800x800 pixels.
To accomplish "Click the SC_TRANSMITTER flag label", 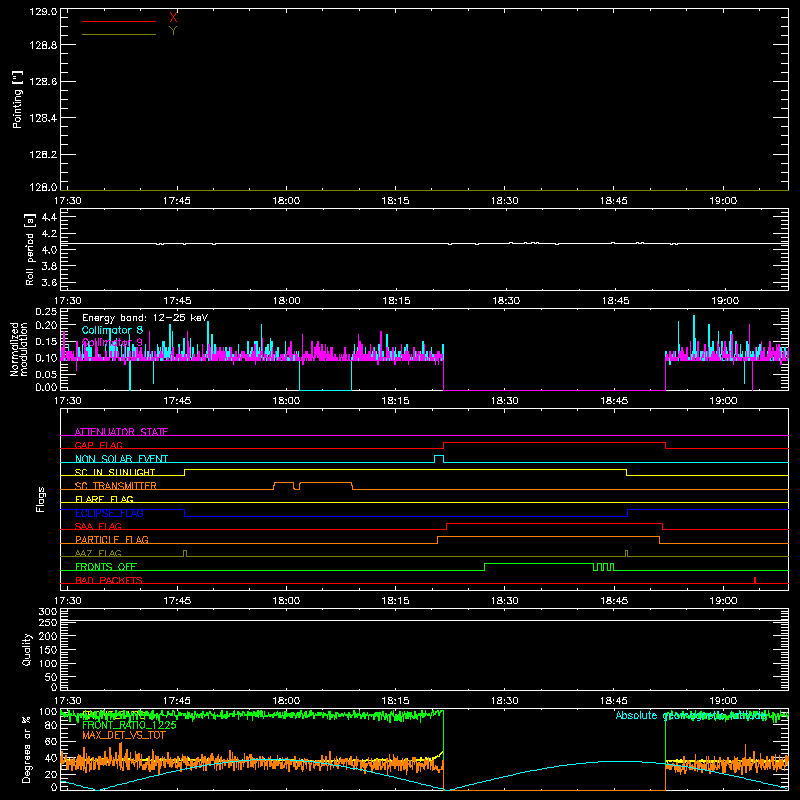I will coord(116,486).
